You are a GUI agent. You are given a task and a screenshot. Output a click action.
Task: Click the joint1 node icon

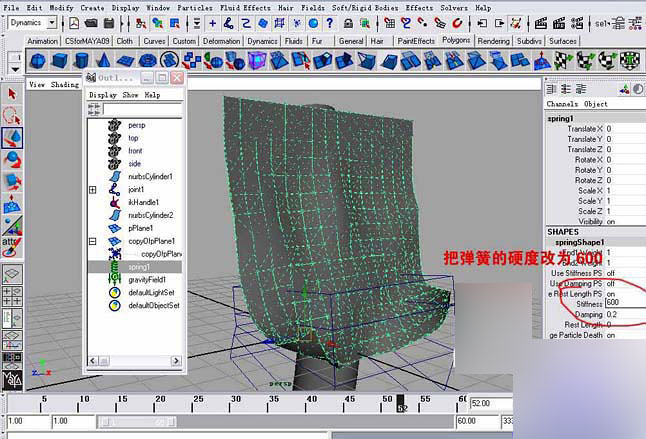pos(115,189)
